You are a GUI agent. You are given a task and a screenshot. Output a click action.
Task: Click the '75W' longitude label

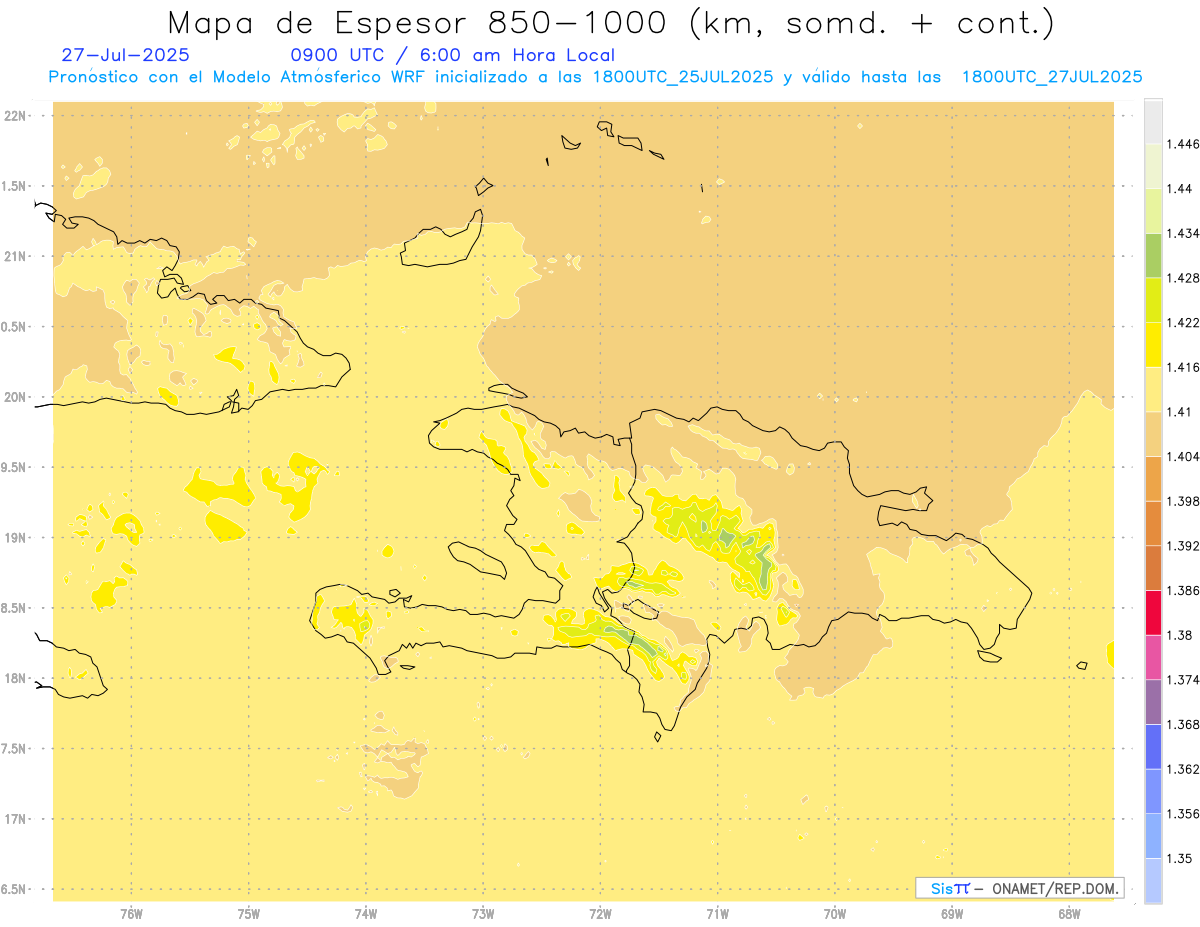[x=249, y=914]
